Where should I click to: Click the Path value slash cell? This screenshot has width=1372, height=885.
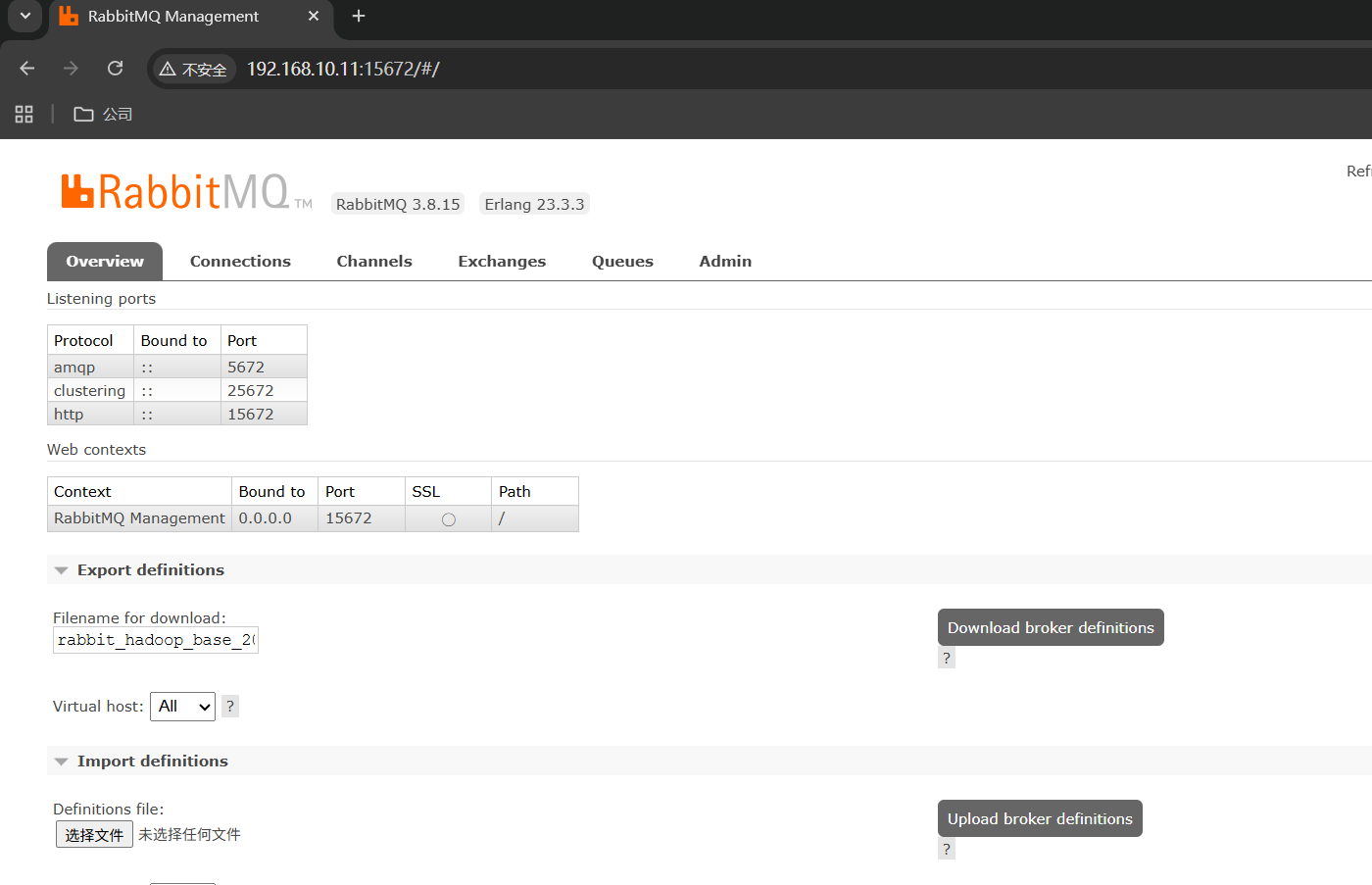(535, 518)
